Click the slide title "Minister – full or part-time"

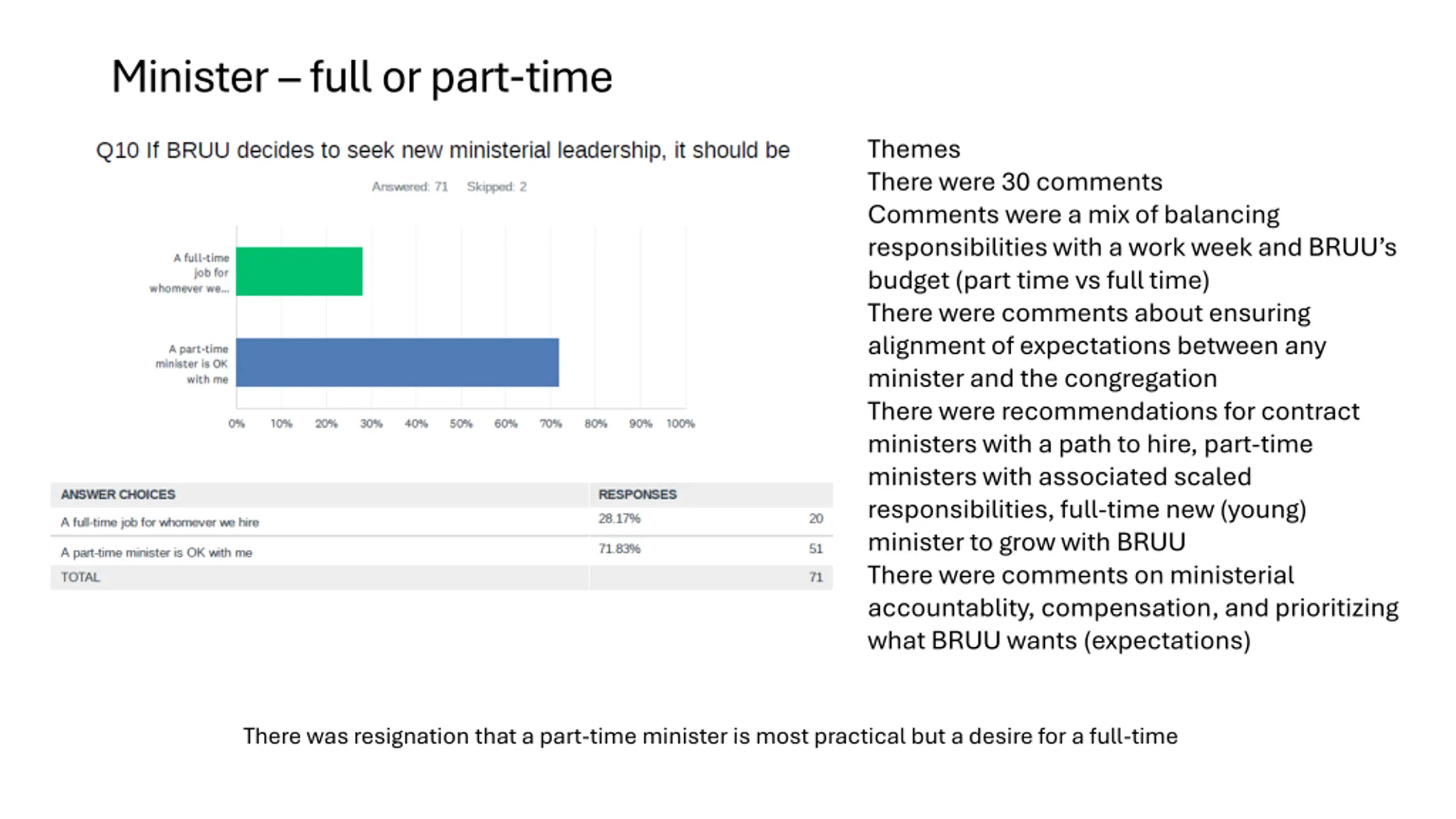coord(362,77)
